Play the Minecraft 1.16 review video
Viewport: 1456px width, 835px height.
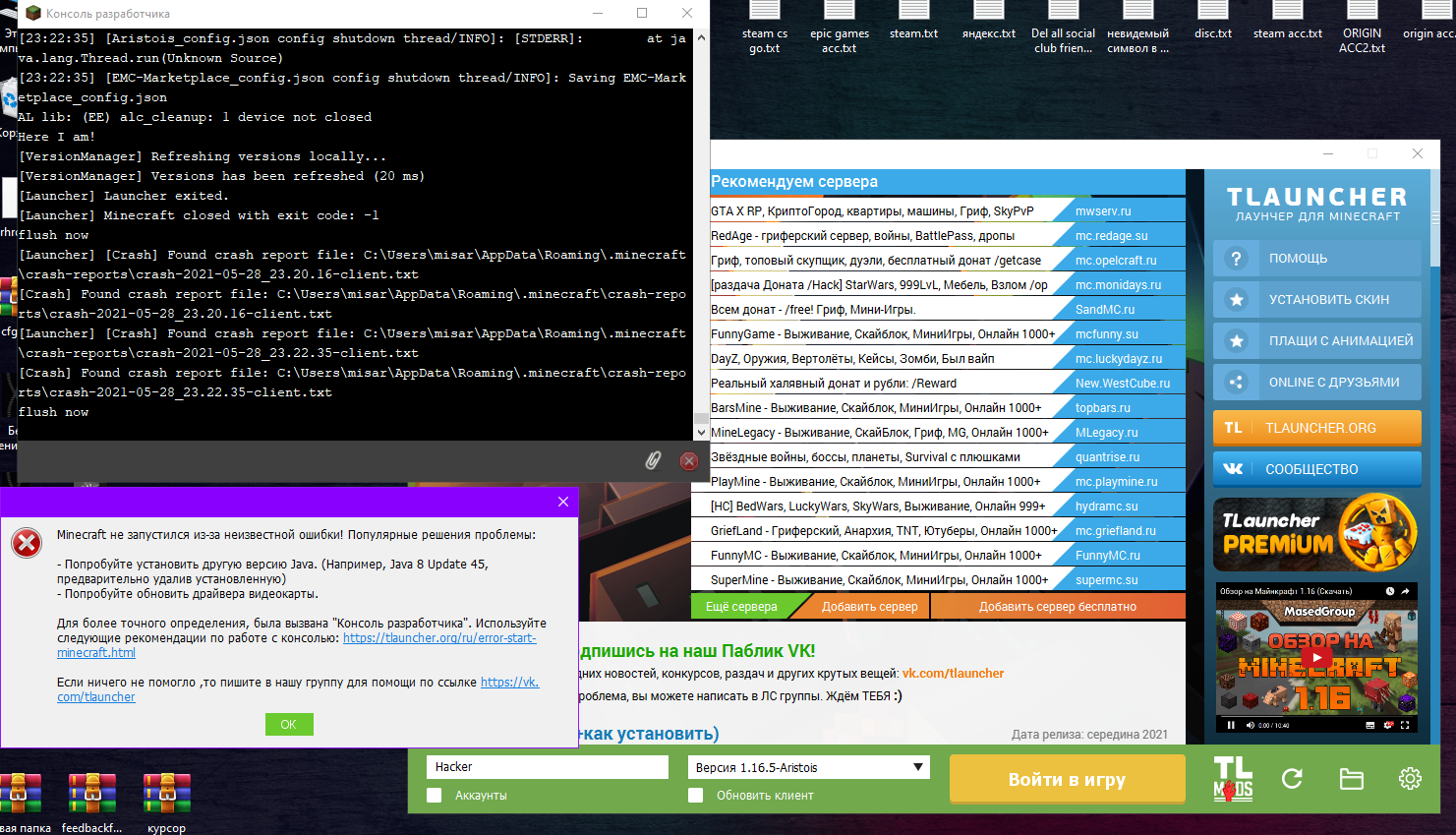tap(1316, 658)
